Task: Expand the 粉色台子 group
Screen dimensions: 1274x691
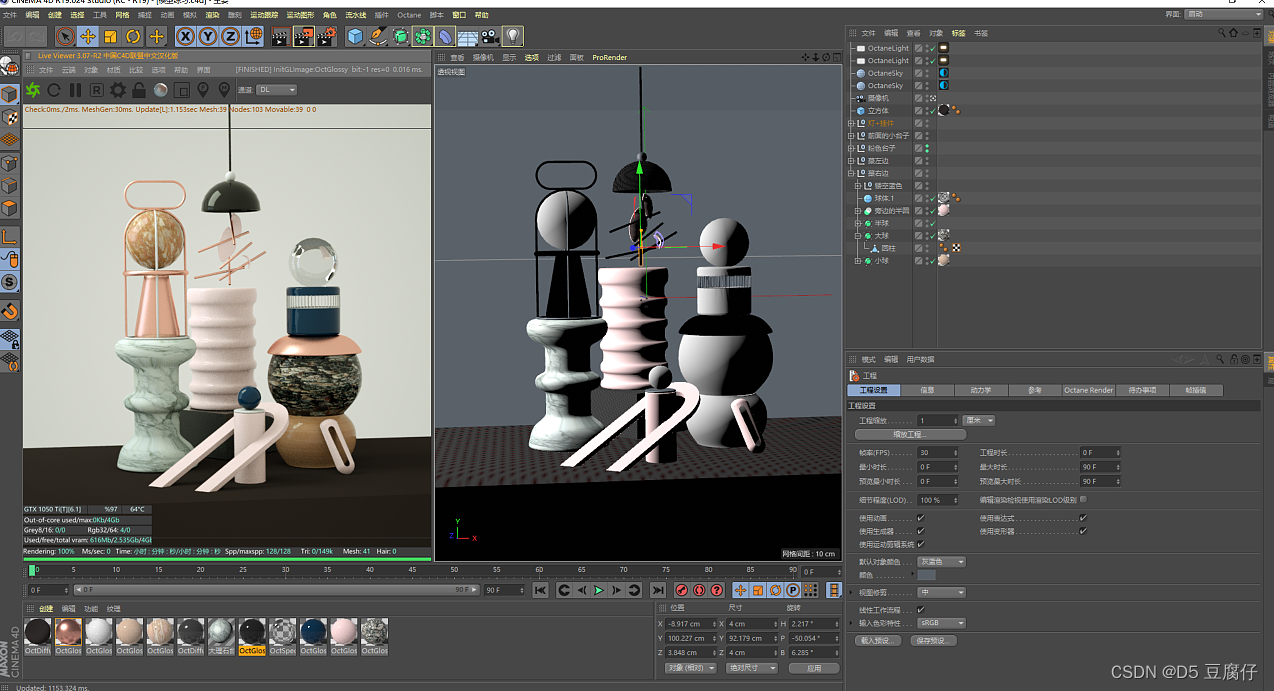Action: click(851, 148)
